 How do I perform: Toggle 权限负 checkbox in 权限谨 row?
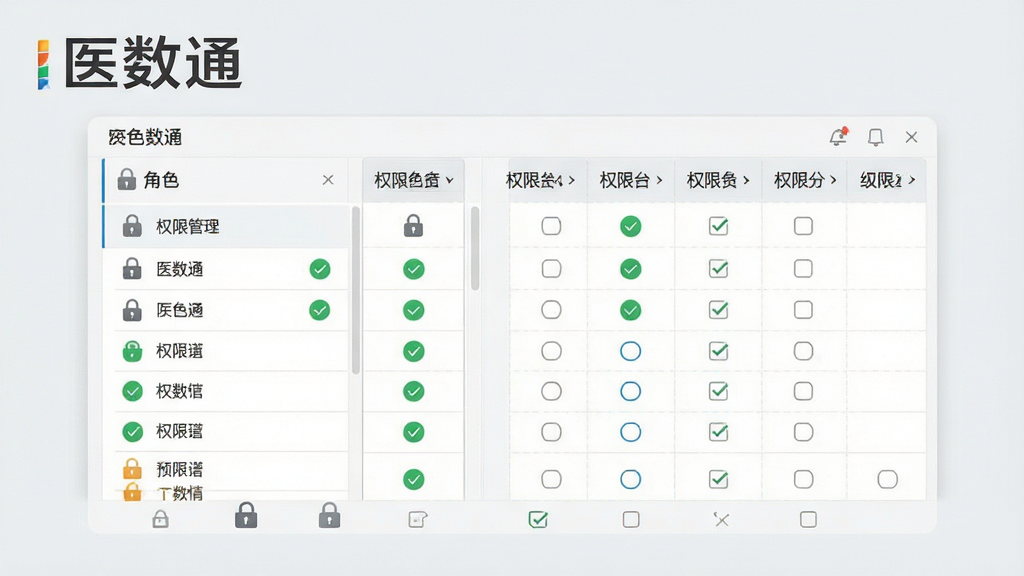click(718, 351)
